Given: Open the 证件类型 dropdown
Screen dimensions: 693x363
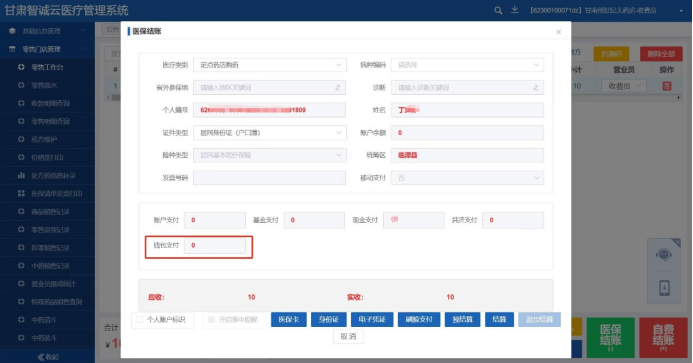Looking at the screenshot, I should click(269, 133).
